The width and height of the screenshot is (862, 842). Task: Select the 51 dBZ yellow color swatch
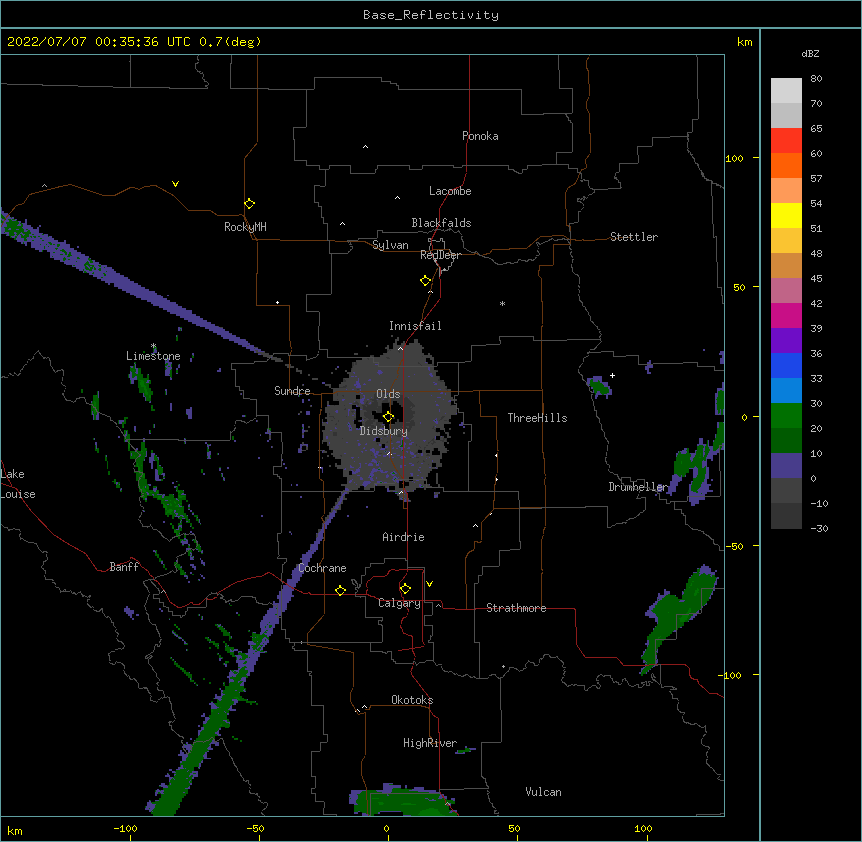(786, 215)
